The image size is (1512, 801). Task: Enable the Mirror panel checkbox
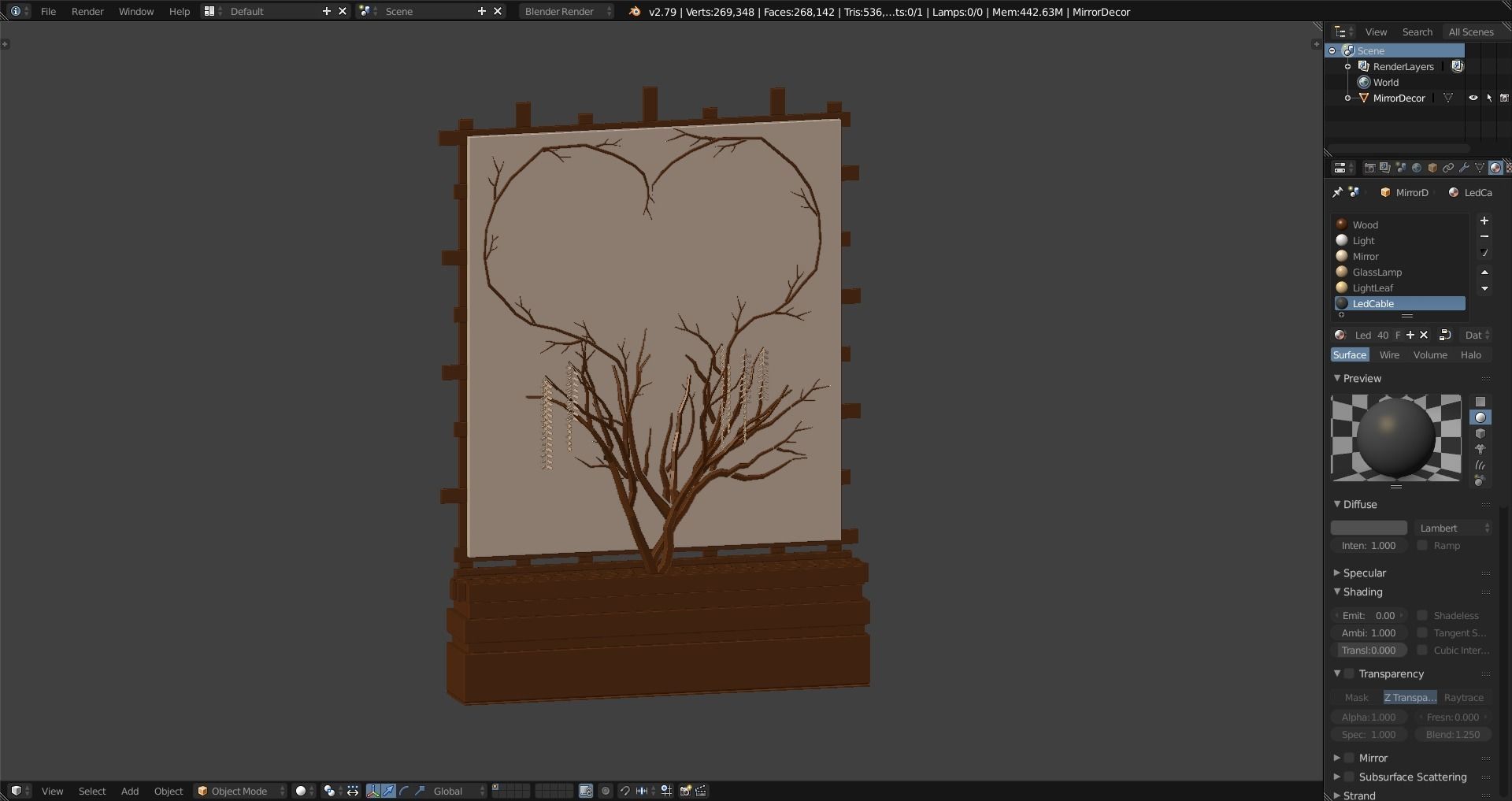coord(1349,758)
